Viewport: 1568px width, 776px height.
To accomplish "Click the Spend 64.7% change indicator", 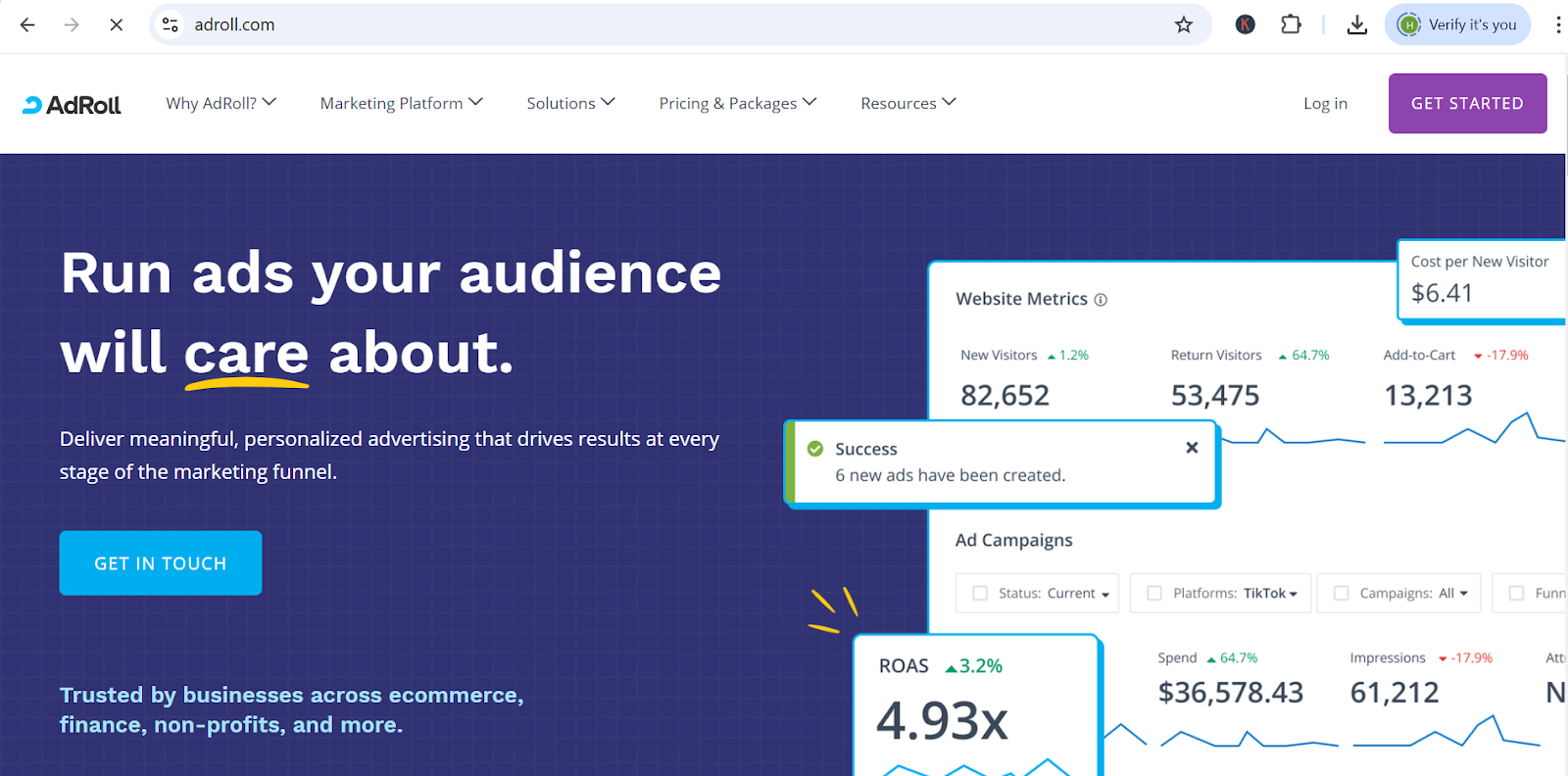I will coord(1233,657).
